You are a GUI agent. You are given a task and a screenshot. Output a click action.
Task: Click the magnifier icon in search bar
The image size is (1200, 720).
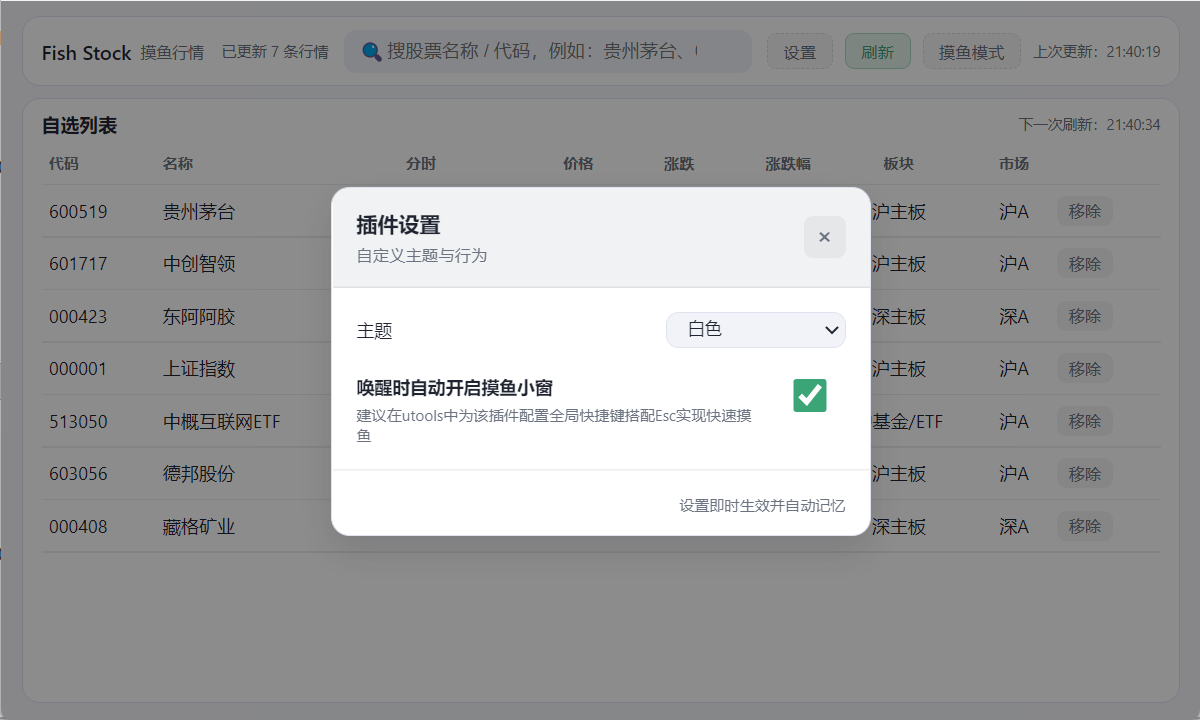coord(372,51)
